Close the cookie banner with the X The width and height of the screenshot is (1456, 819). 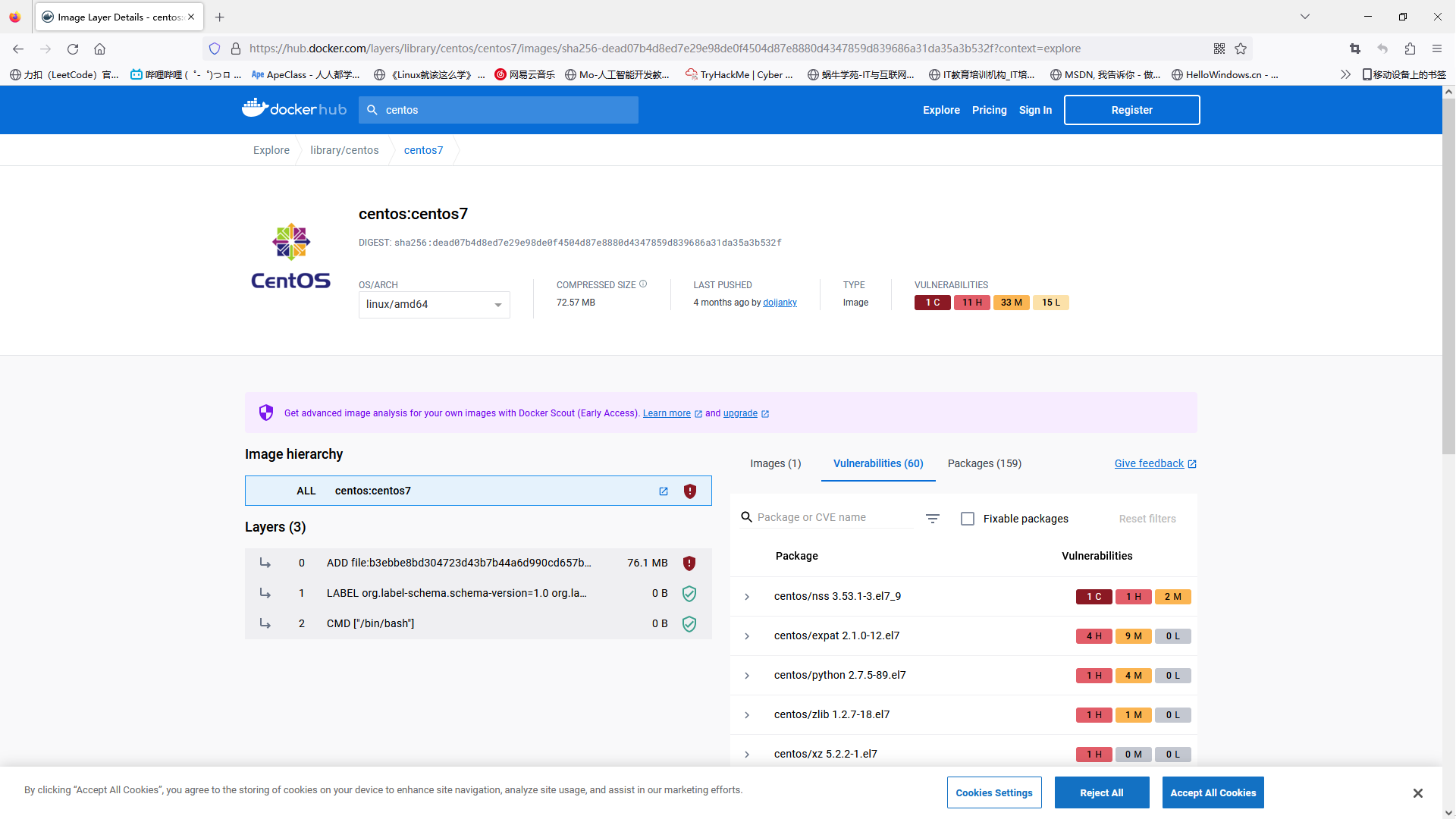click(1418, 793)
